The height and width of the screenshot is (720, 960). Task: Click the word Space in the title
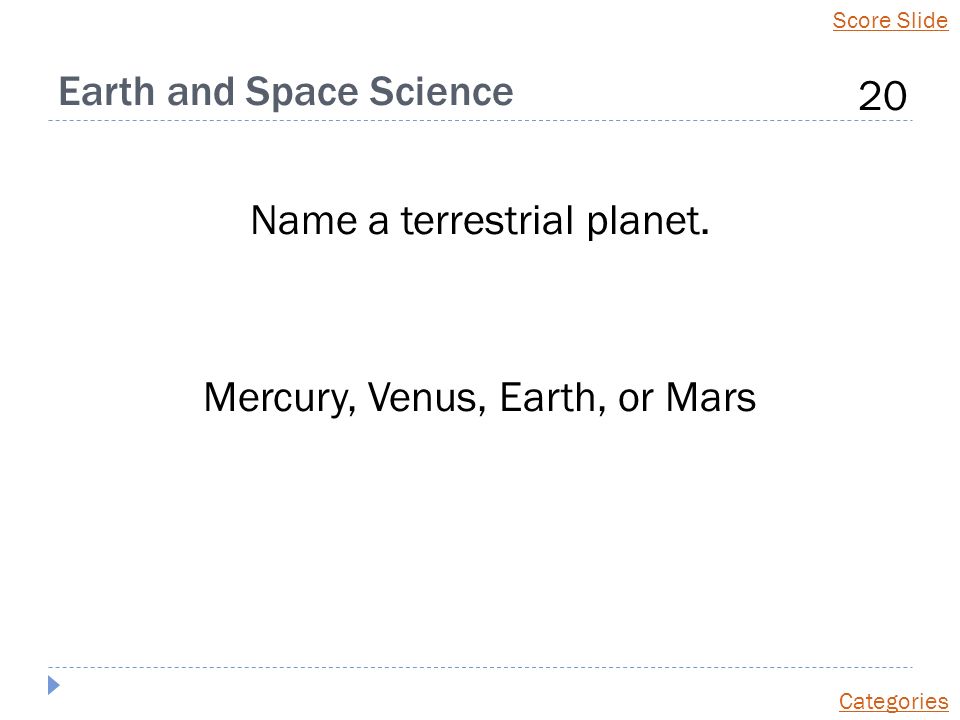(x=301, y=93)
